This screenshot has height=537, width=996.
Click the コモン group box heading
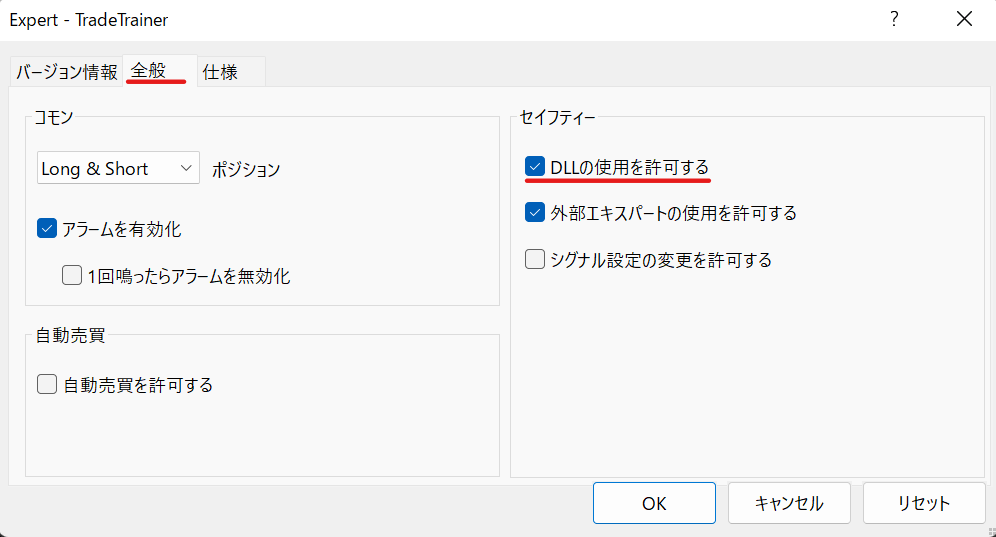(55, 118)
